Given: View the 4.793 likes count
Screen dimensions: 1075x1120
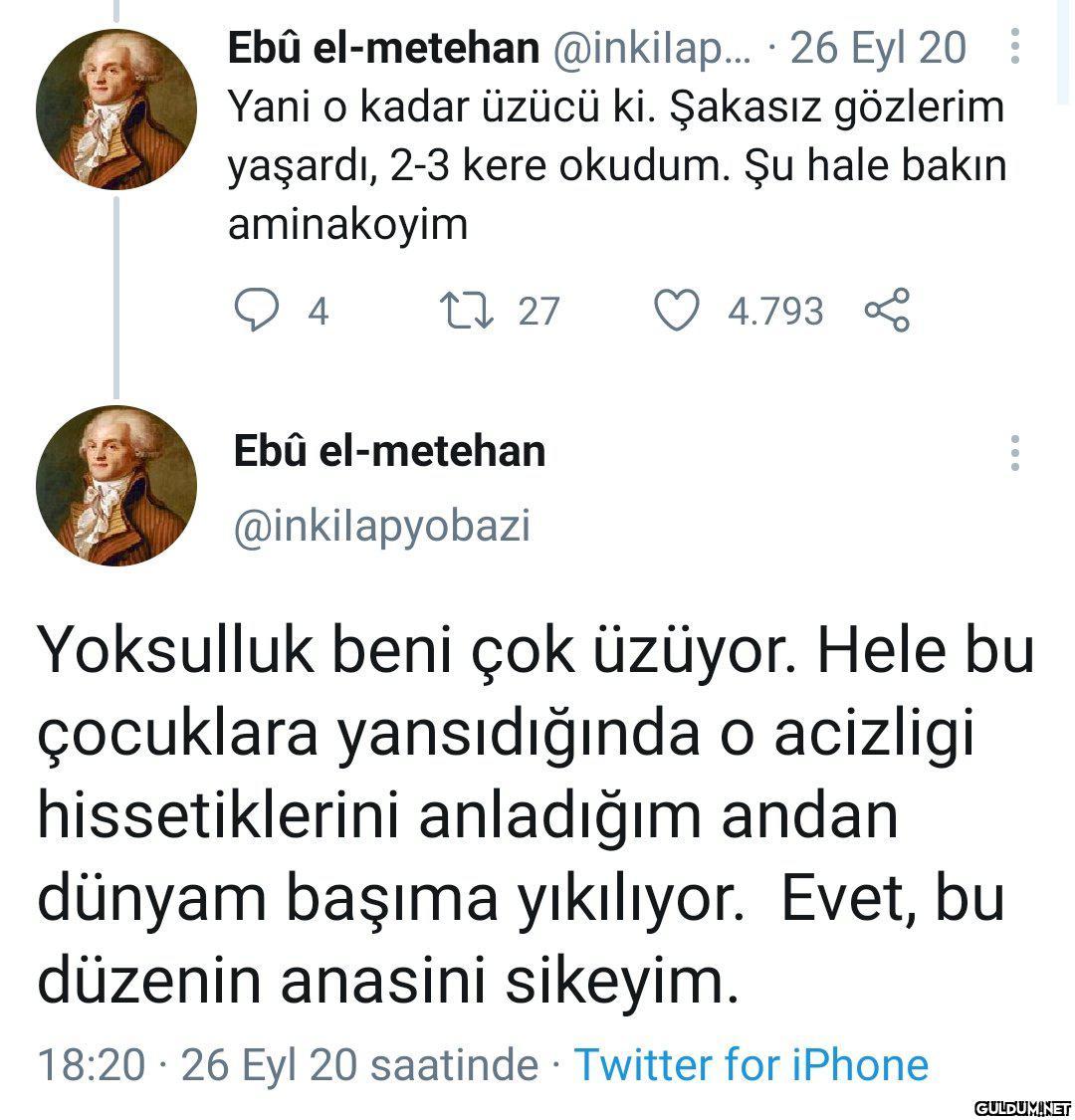Looking at the screenshot, I should [x=775, y=312].
